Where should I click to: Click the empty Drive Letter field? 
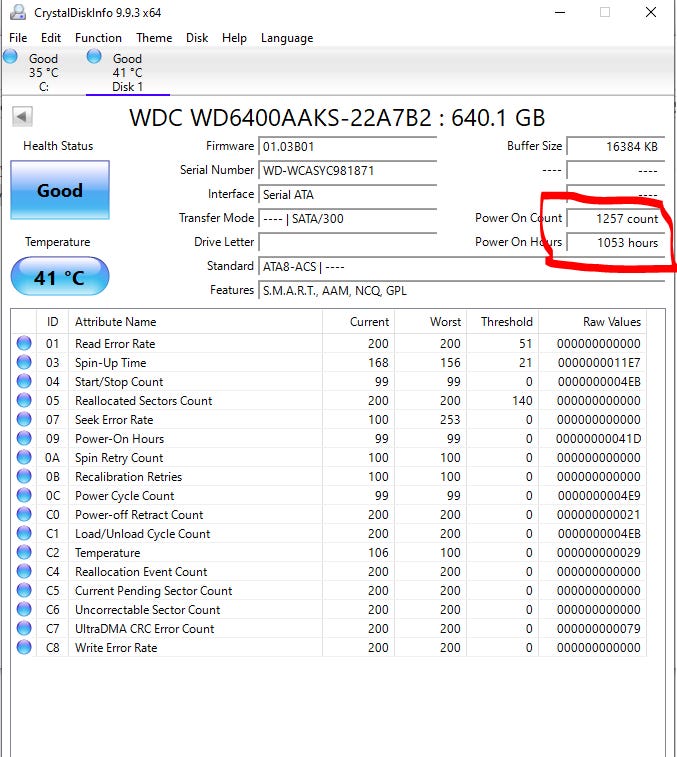(347, 242)
